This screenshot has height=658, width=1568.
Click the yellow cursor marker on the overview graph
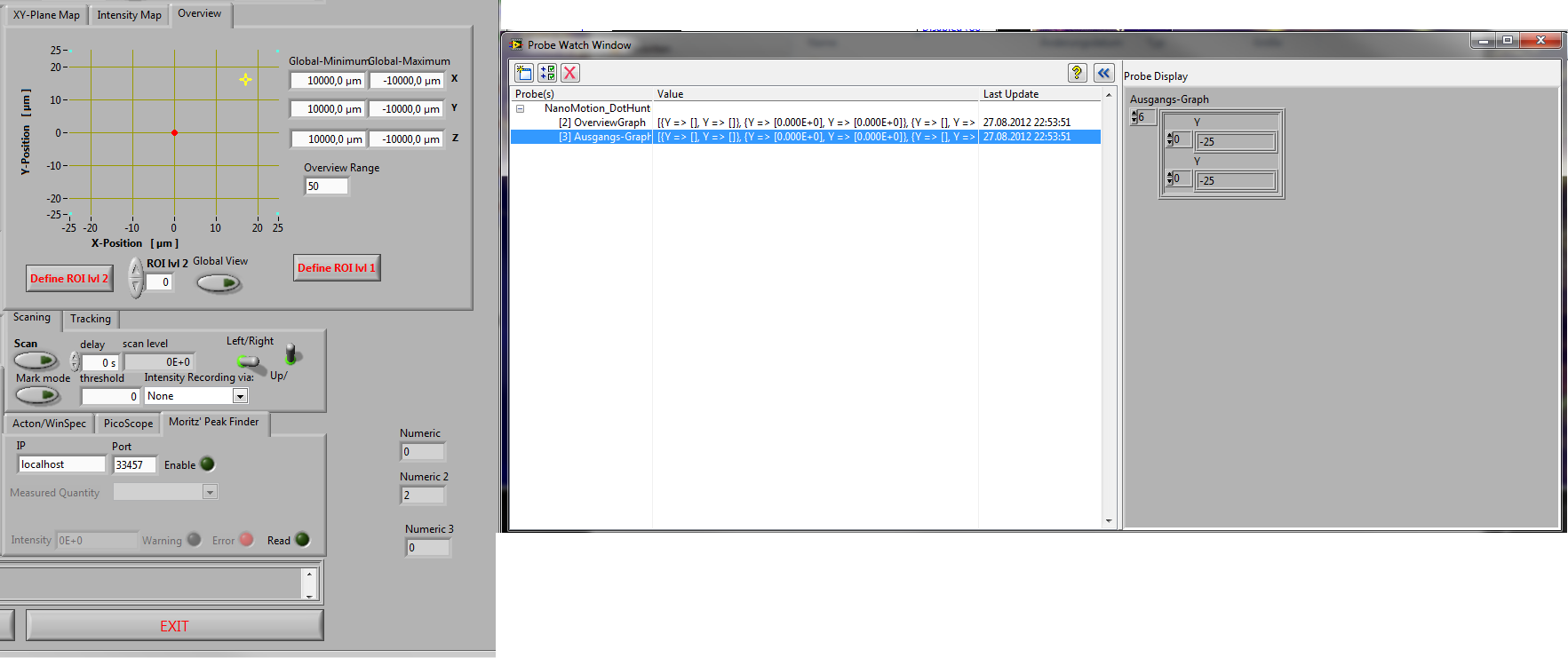[x=245, y=80]
